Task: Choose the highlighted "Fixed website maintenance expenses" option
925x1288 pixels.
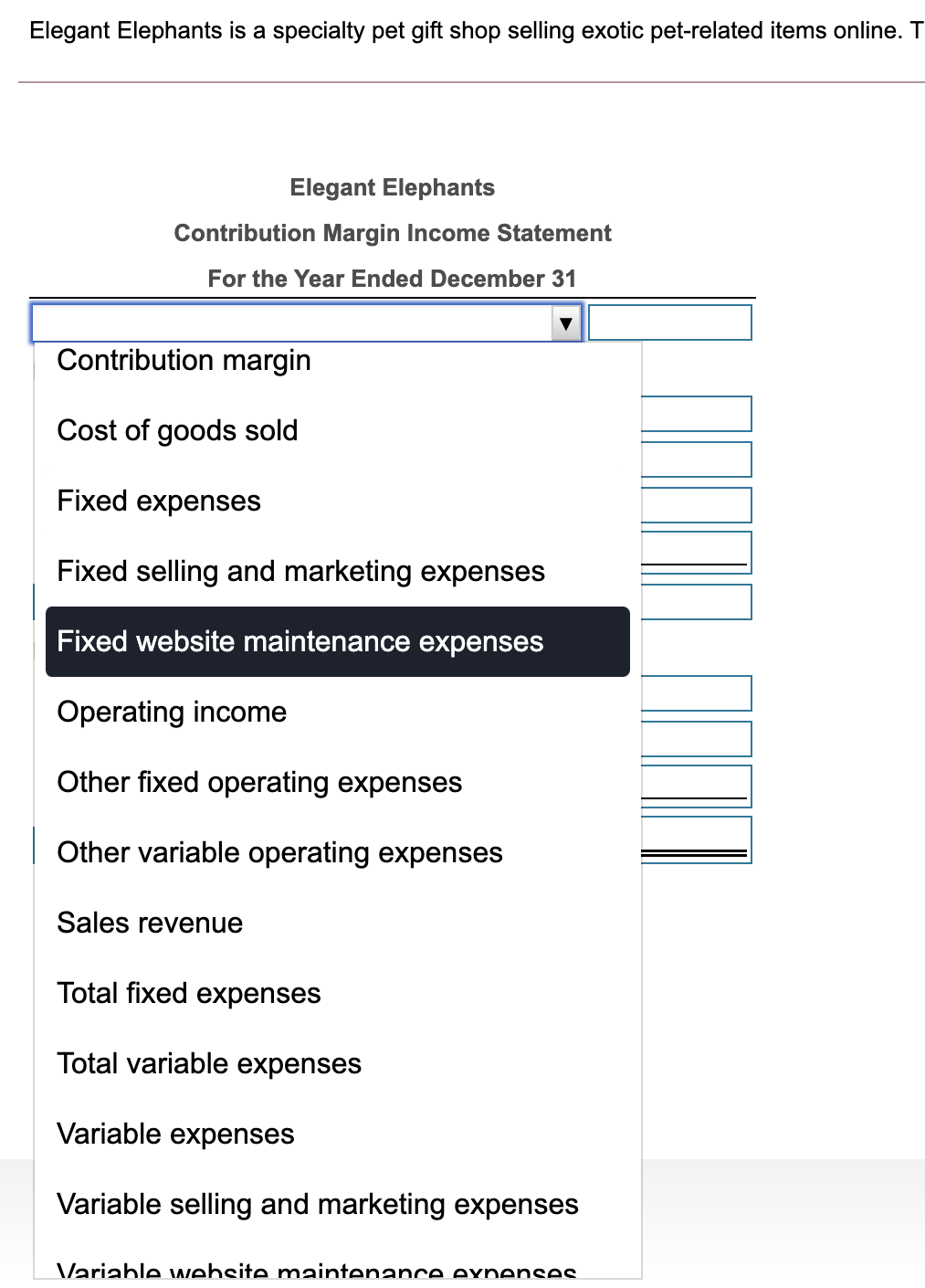Action: [x=300, y=641]
